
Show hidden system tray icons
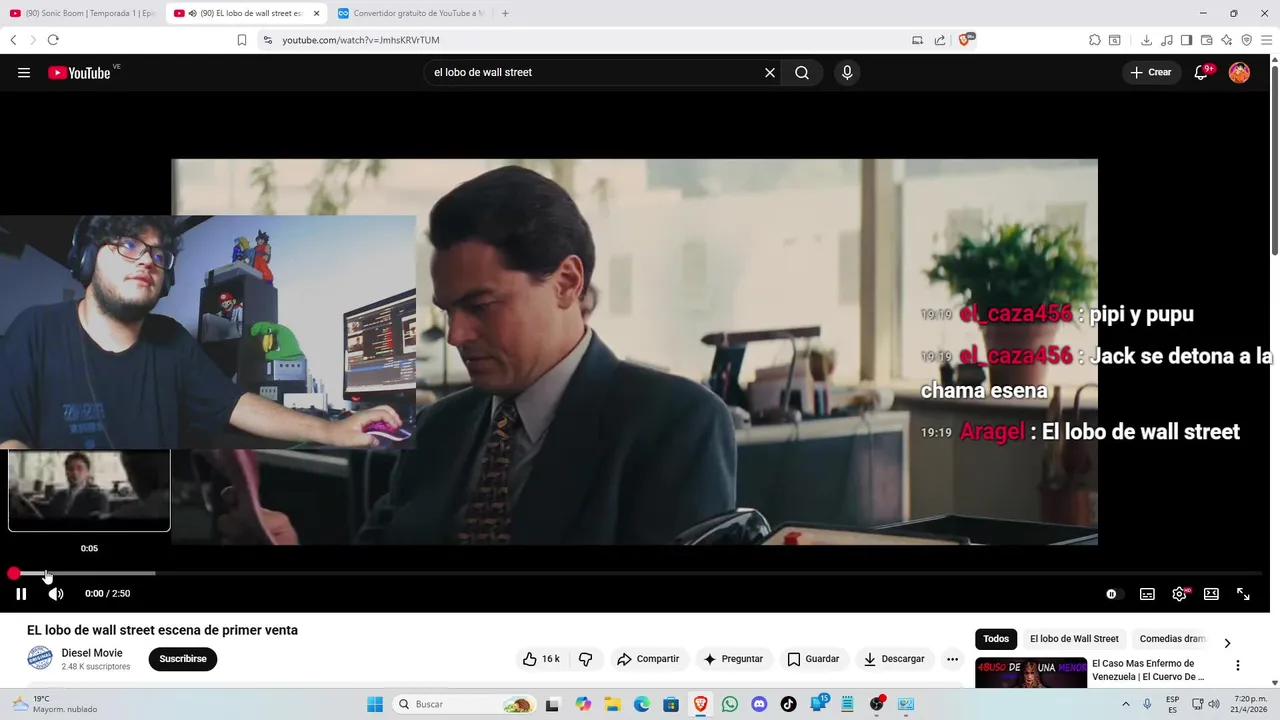point(1126,704)
